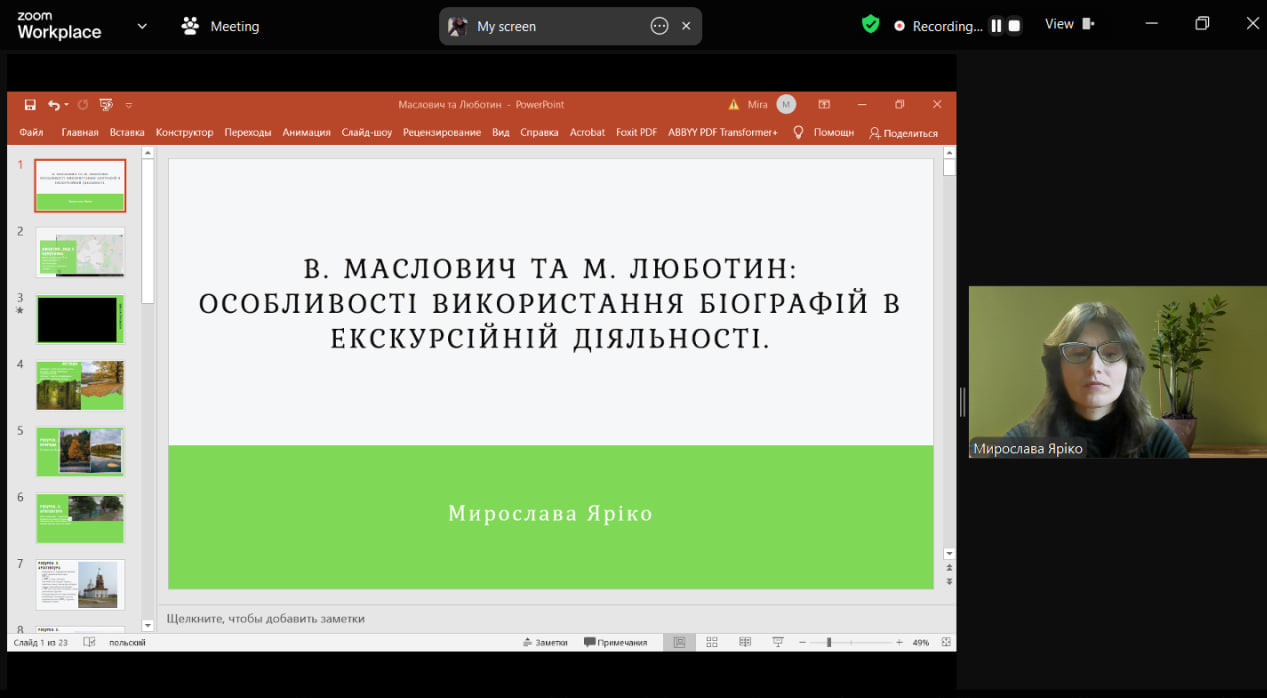Select slide 7 thumbnail with church

(80, 584)
